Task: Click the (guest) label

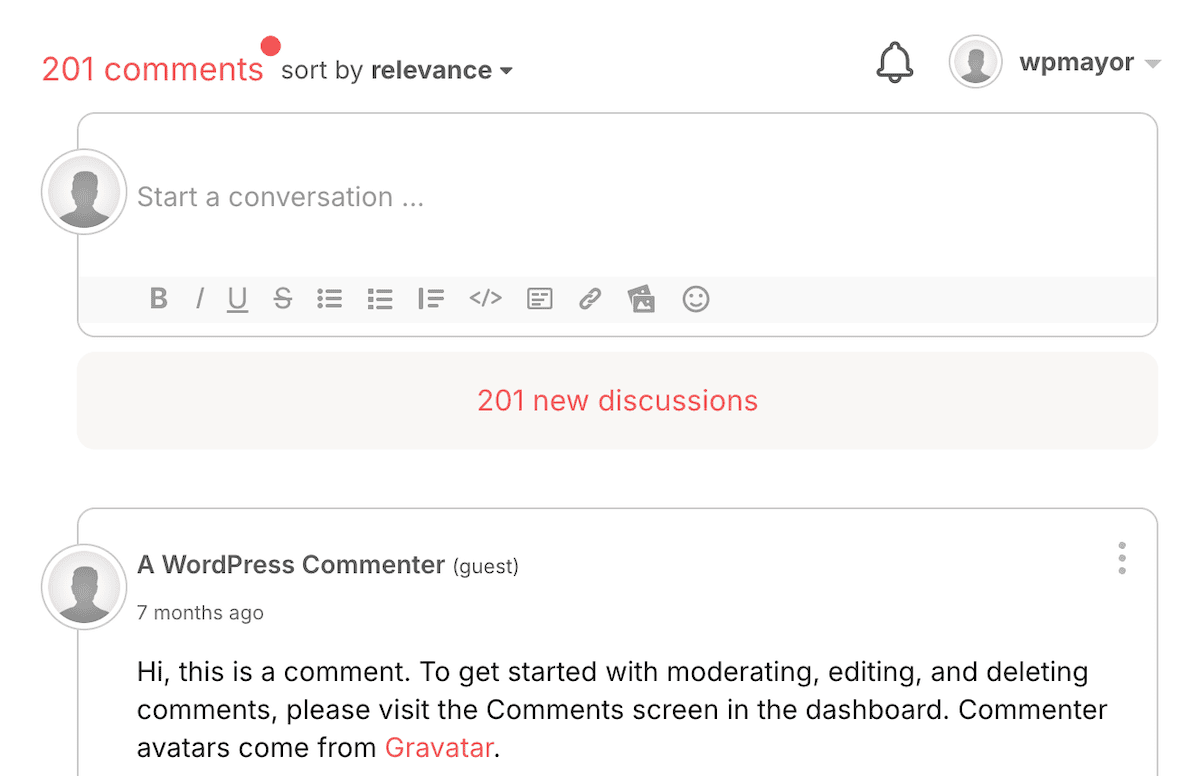Action: click(x=486, y=567)
